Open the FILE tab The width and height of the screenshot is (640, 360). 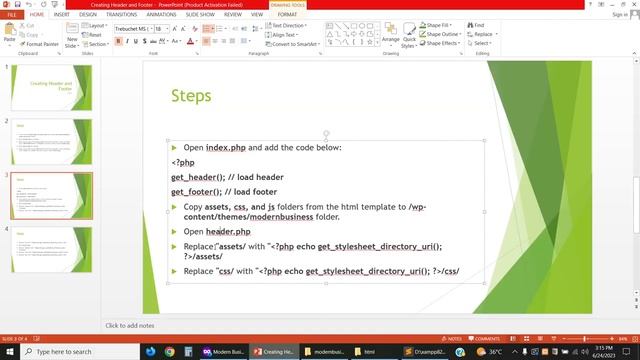[x=12, y=15]
